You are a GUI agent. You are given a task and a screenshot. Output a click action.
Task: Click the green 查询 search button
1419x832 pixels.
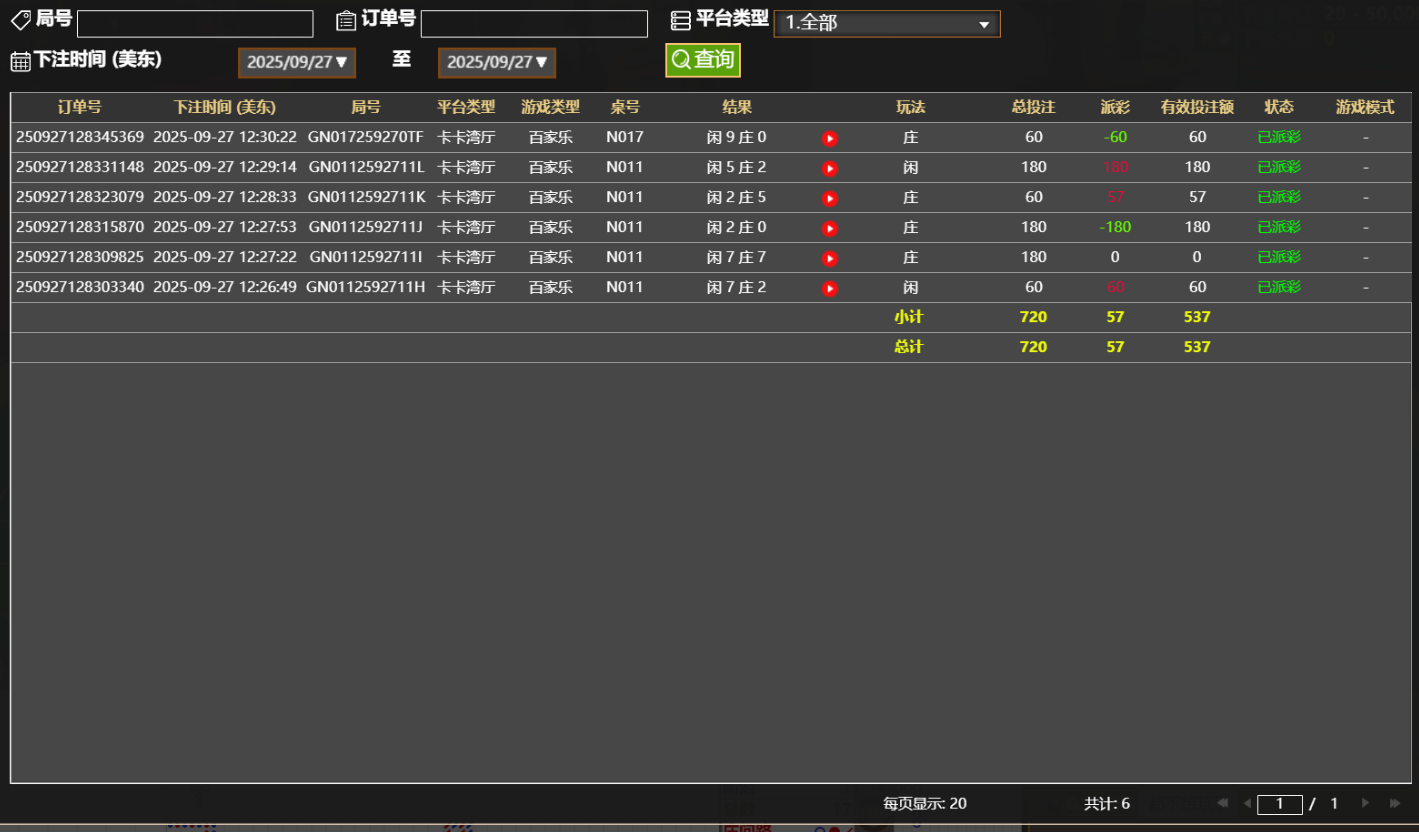click(703, 60)
